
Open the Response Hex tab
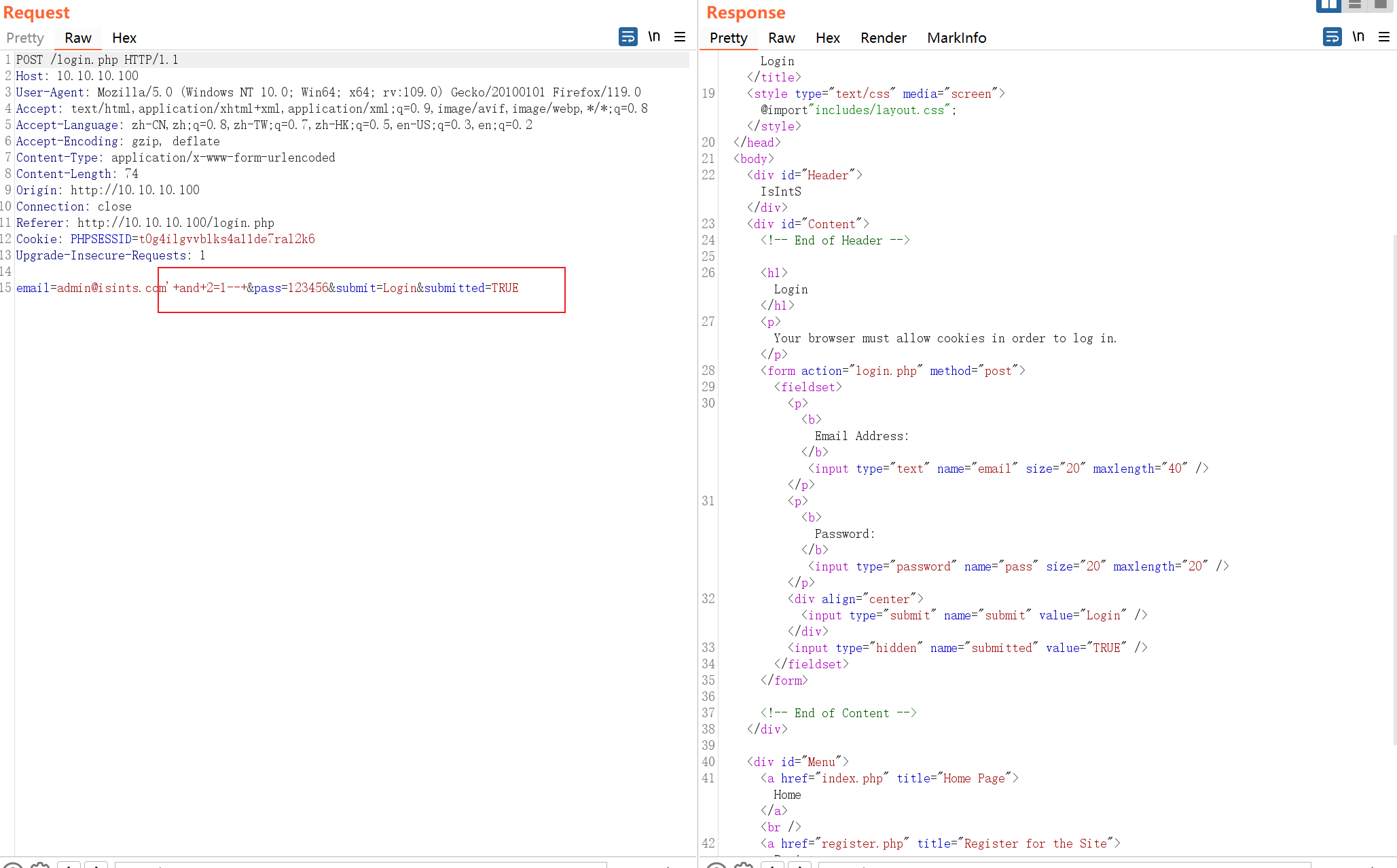point(827,38)
